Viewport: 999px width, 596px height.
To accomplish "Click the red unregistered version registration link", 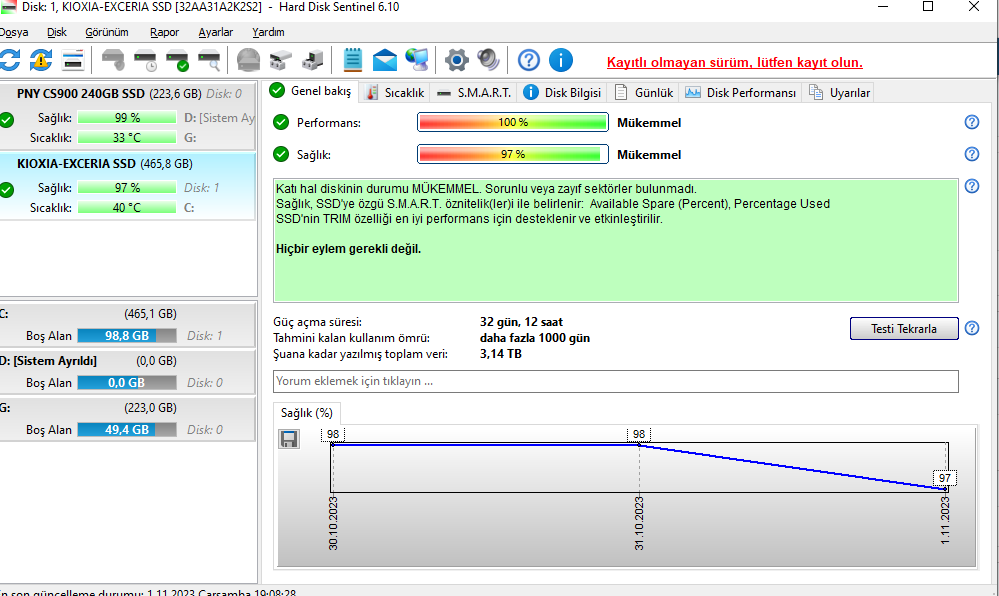I will tap(735, 62).
